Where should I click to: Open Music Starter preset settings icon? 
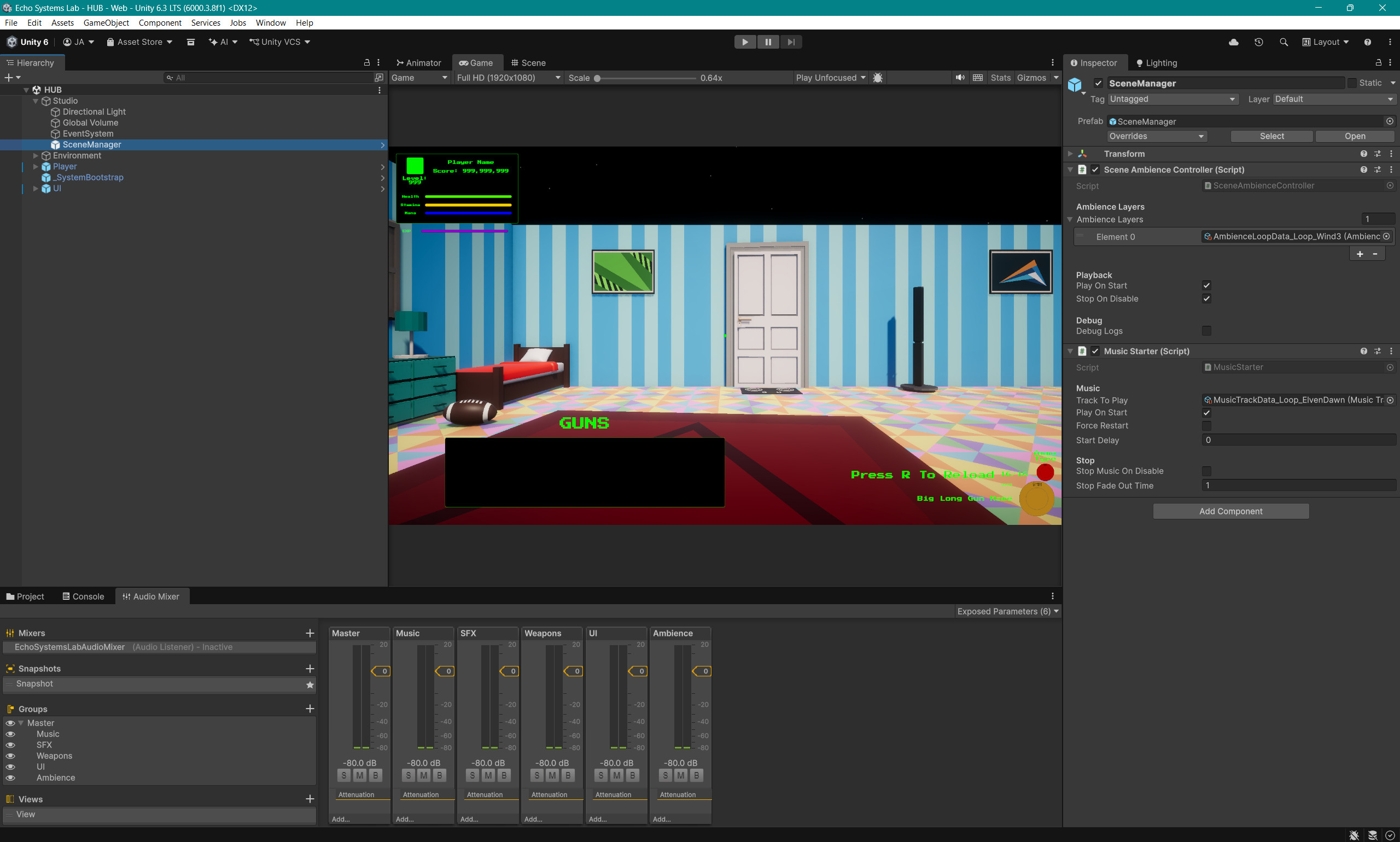pyautogui.click(x=1377, y=351)
